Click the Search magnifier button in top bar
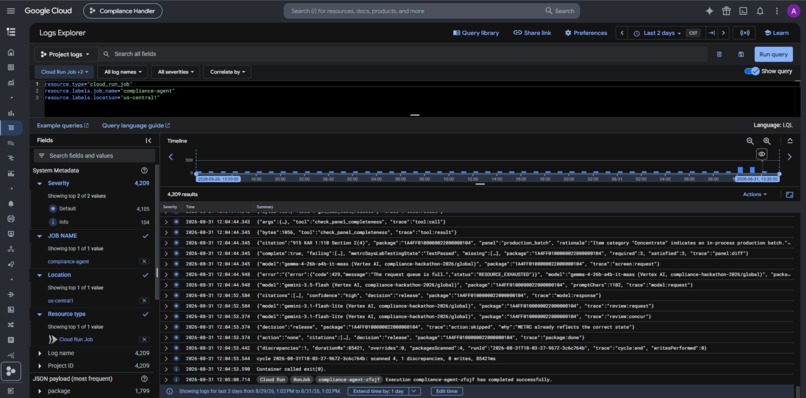Screen dimensions: 806x398 click(560, 11)
